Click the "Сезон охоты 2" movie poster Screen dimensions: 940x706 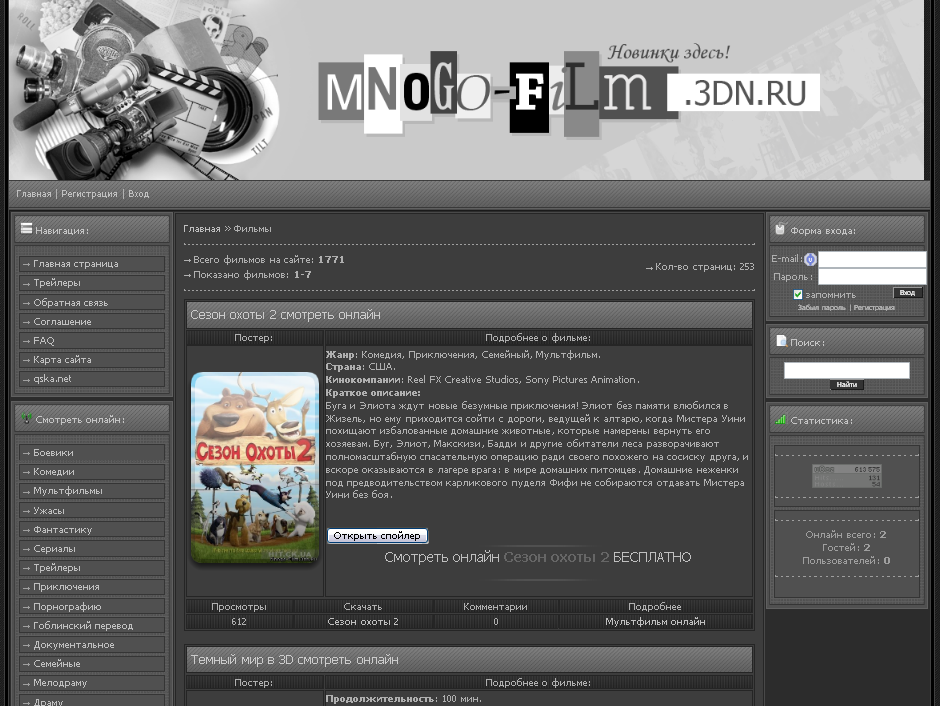[255, 467]
